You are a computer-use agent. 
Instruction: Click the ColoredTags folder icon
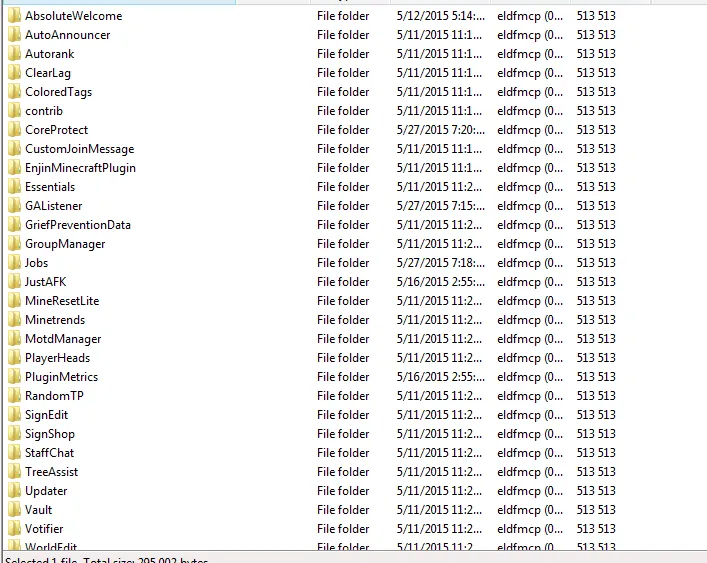point(14,92)
